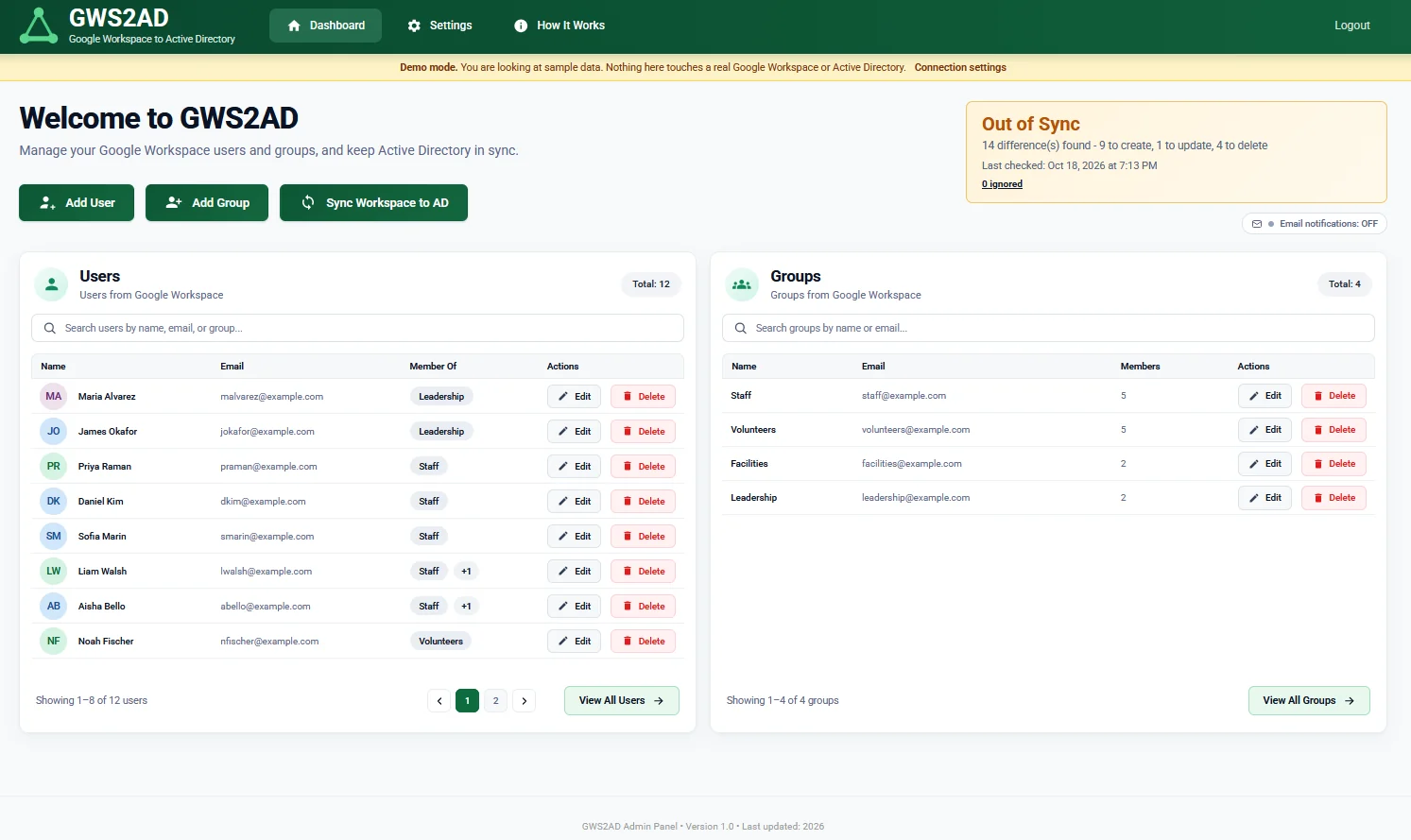The width and height of the screenshot is (1411, 840).
Task: Edit the Facilities group
Action: pos(1265,464)
